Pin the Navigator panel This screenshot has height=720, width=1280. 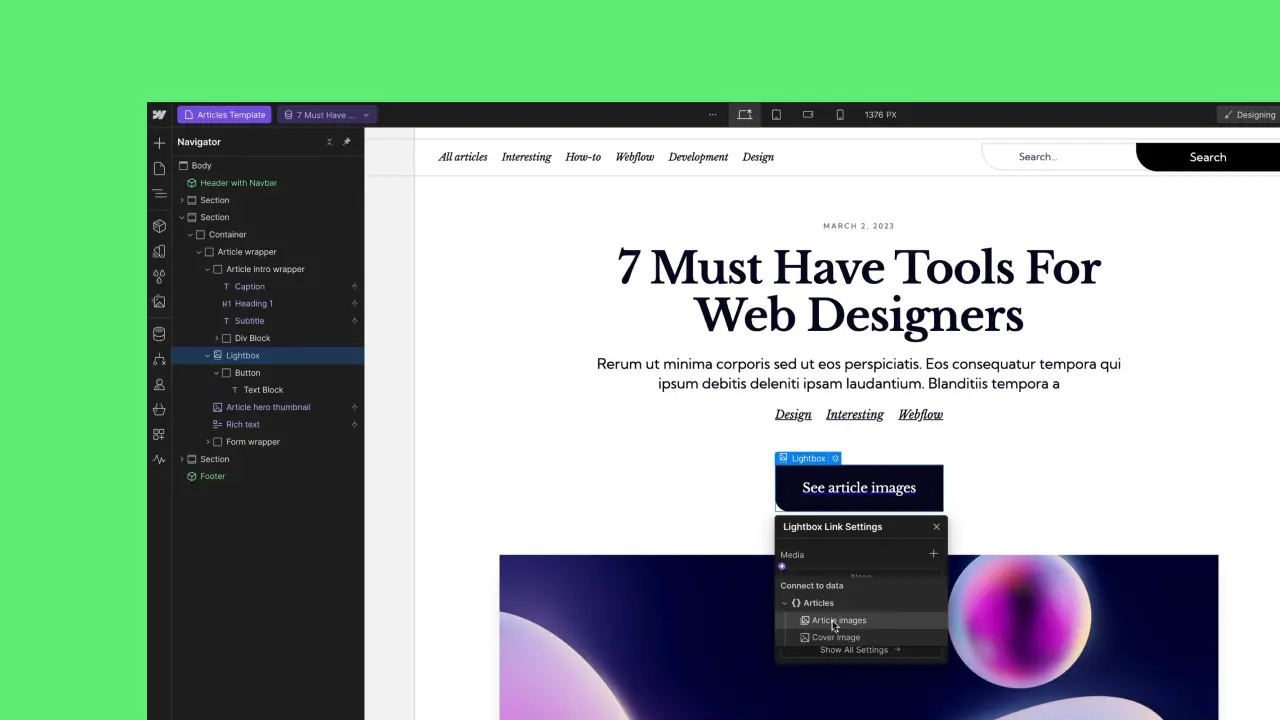(x=346, y=142)
